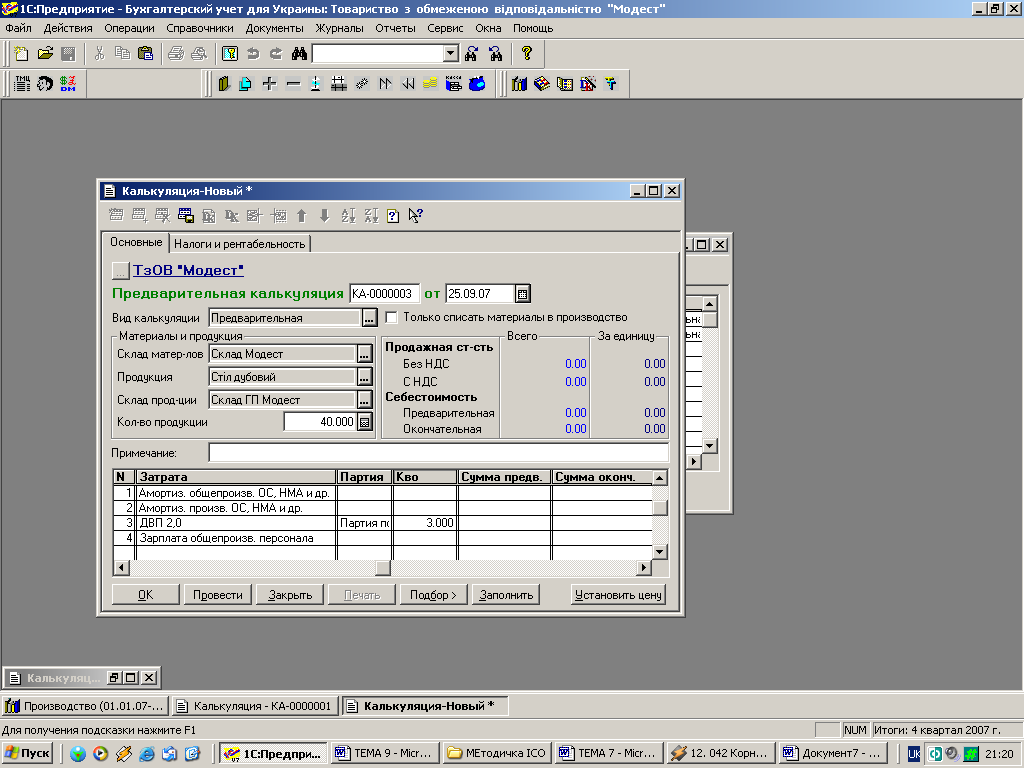1024x768 pixels.
Task: Open the Вид калькуляции selection ellipsis button
Action: point(369,318)
